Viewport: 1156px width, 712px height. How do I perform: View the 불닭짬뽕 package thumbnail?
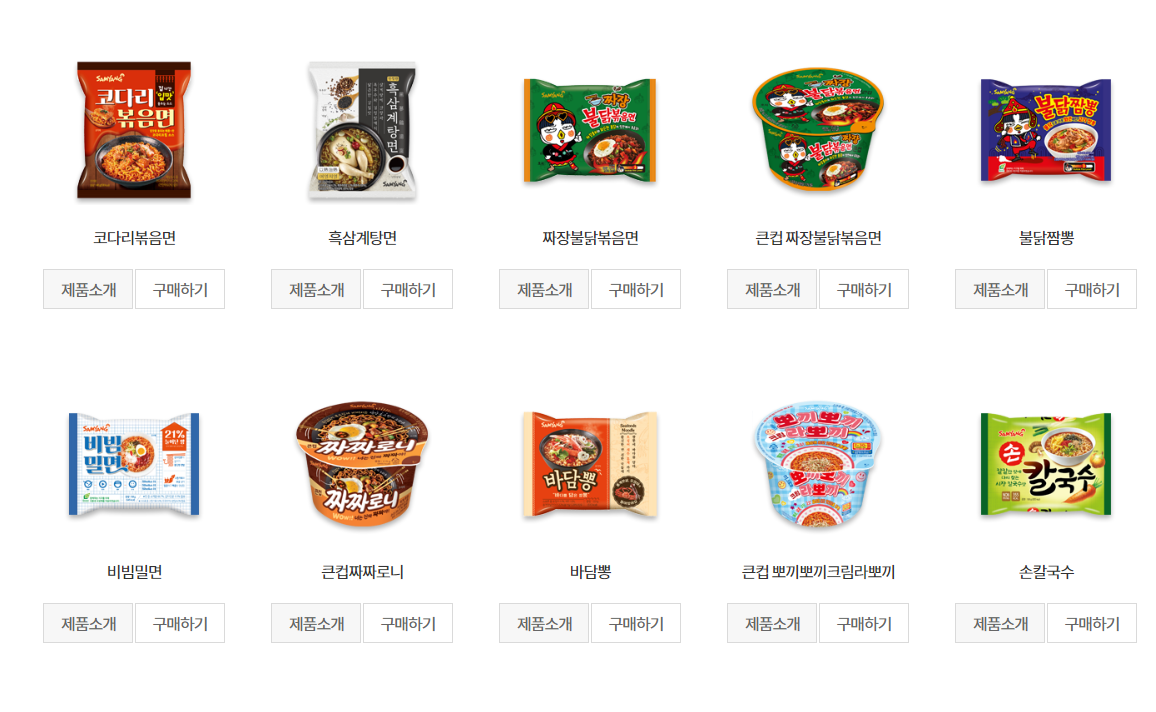tap(1045, 130)
